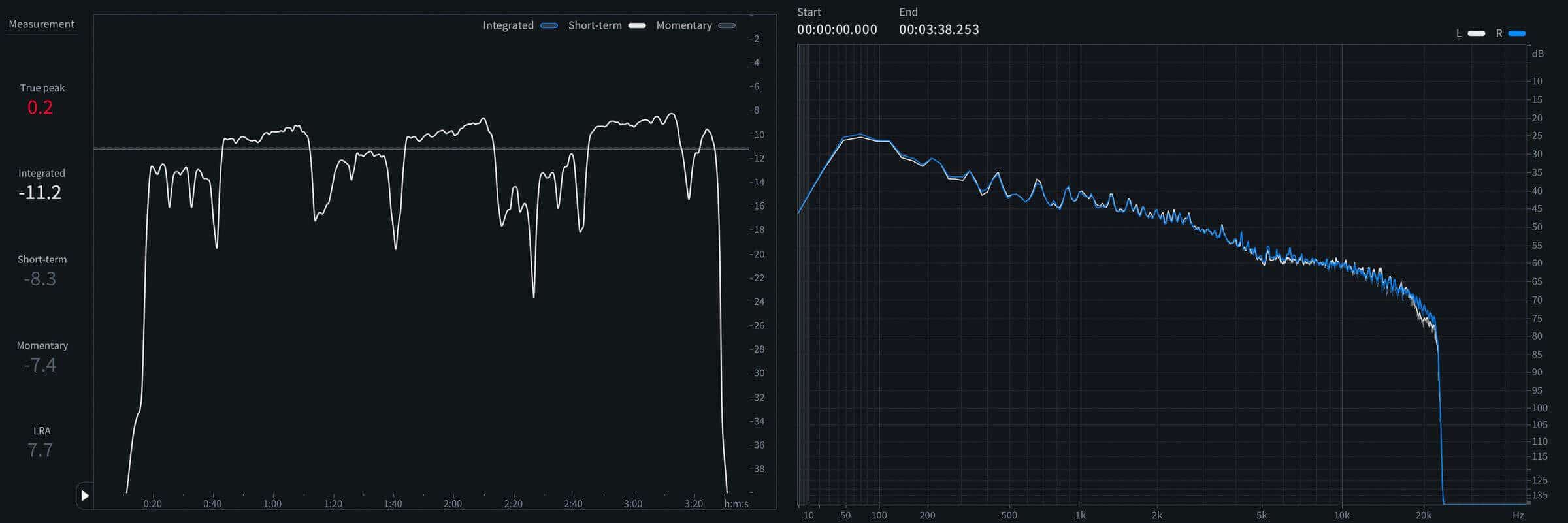Click the -24 loudness scale label
Screen dimensions: 1568x523
tap(757, 302)
